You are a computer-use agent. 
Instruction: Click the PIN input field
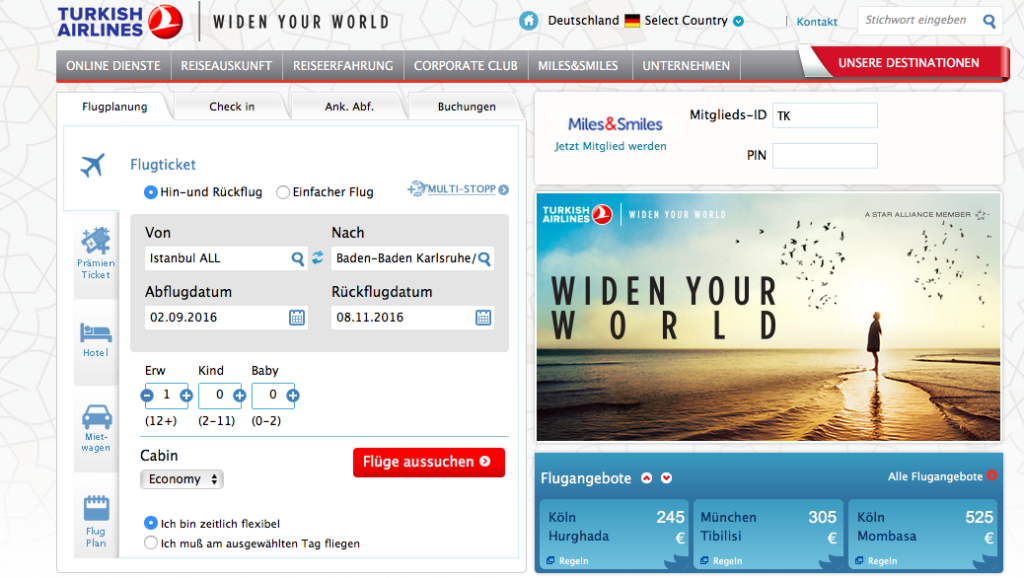pos(825,155)
